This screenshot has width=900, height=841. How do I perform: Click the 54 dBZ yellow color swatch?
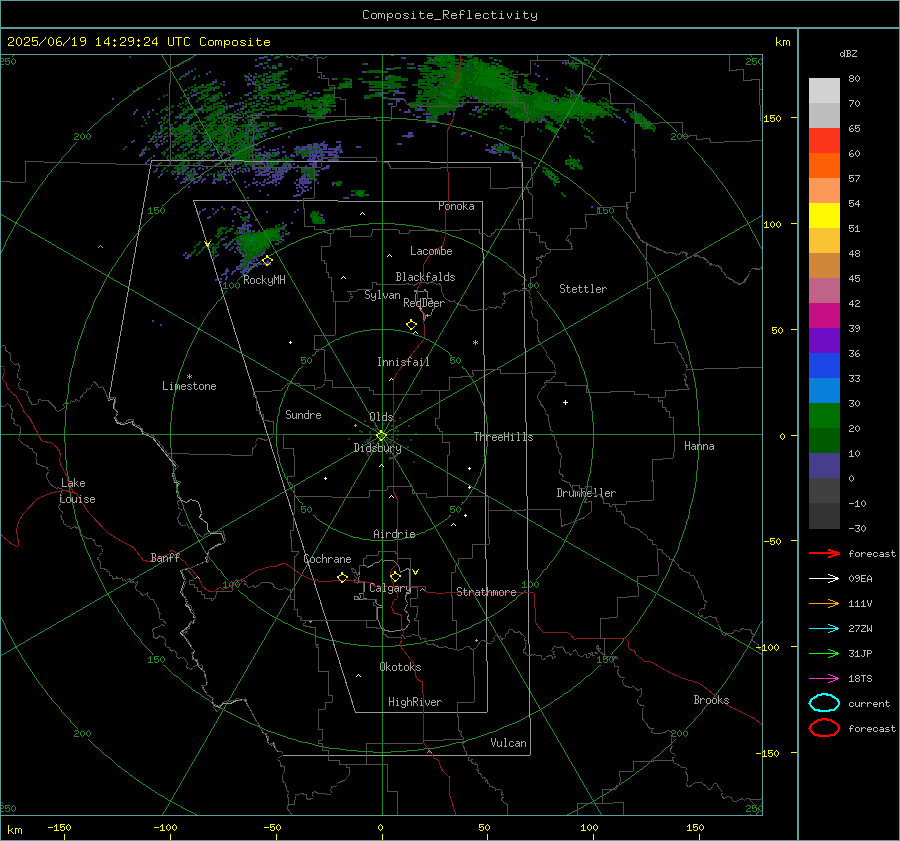coord(824,215)
